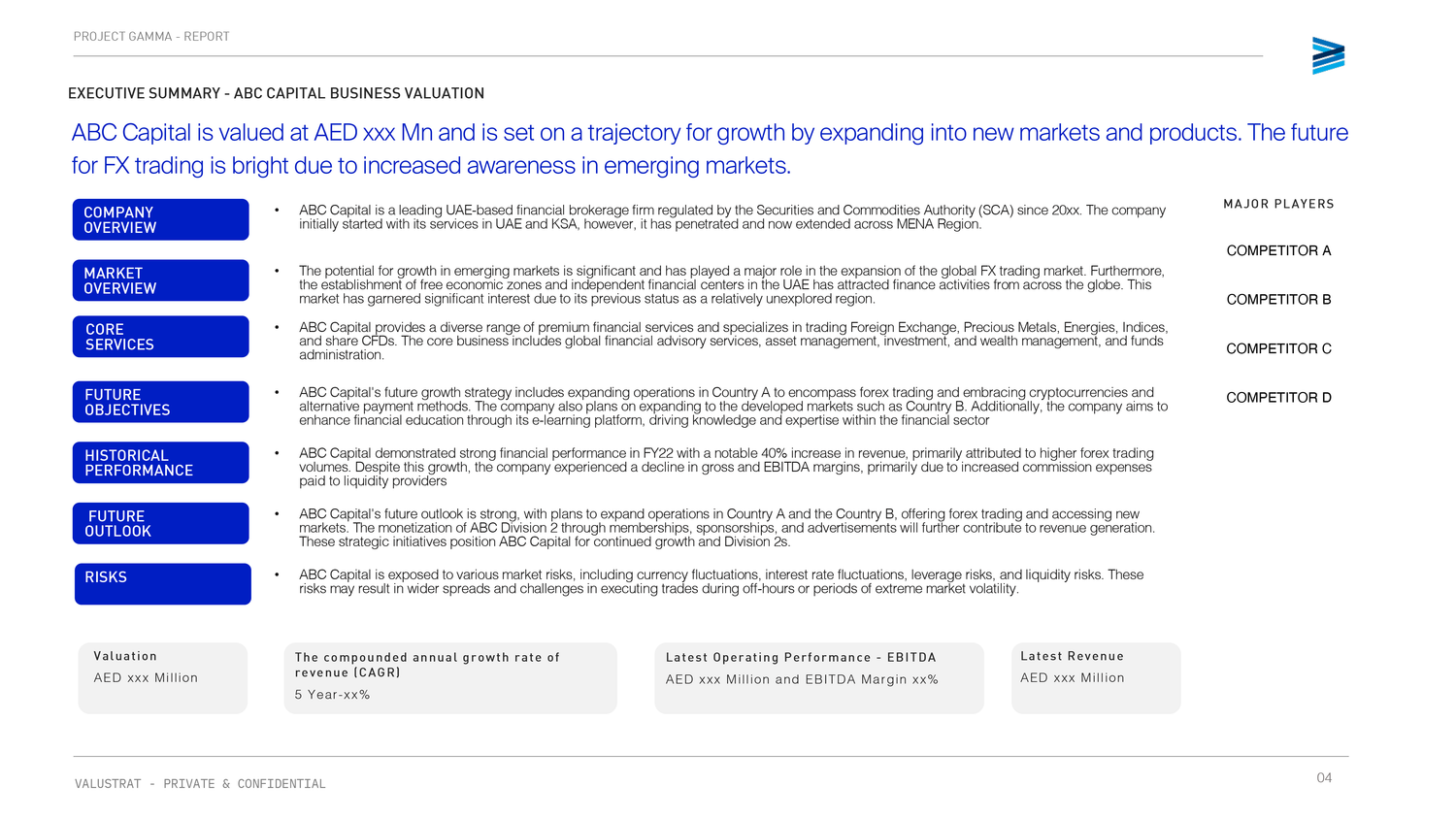The image size is (1456, 819).
Task: Click the blue headline about ABC Capital valuation
Action: (709, 148)
